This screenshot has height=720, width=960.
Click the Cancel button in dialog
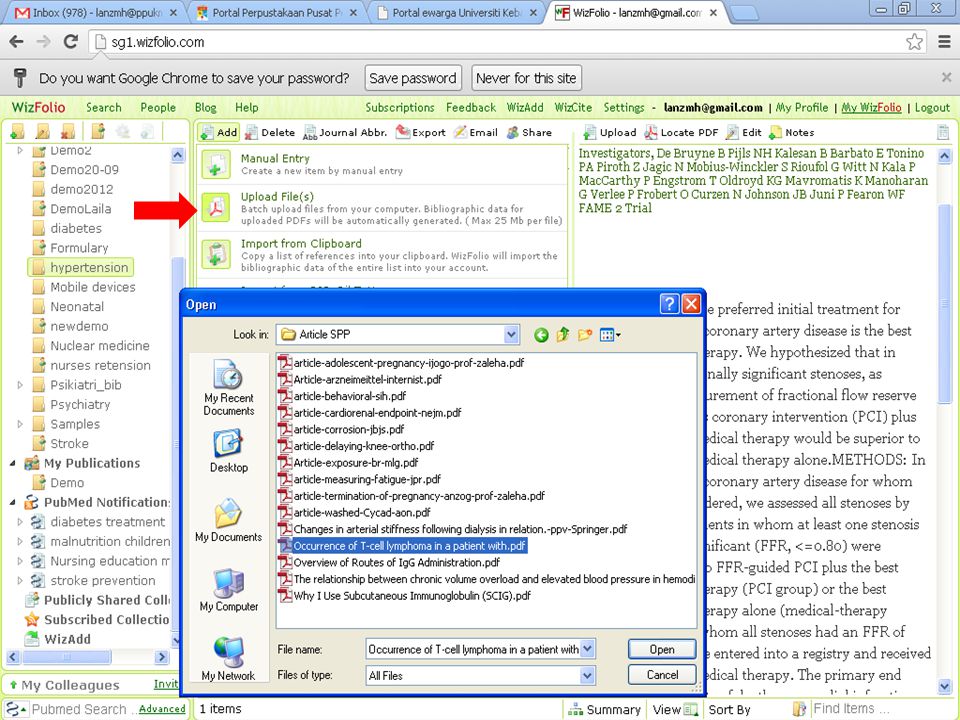tap(662, 675)
